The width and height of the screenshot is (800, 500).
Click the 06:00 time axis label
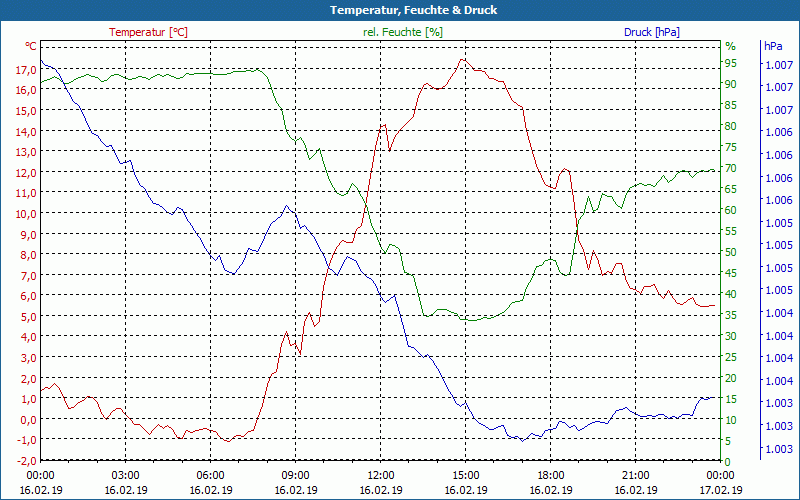(211, 476)
